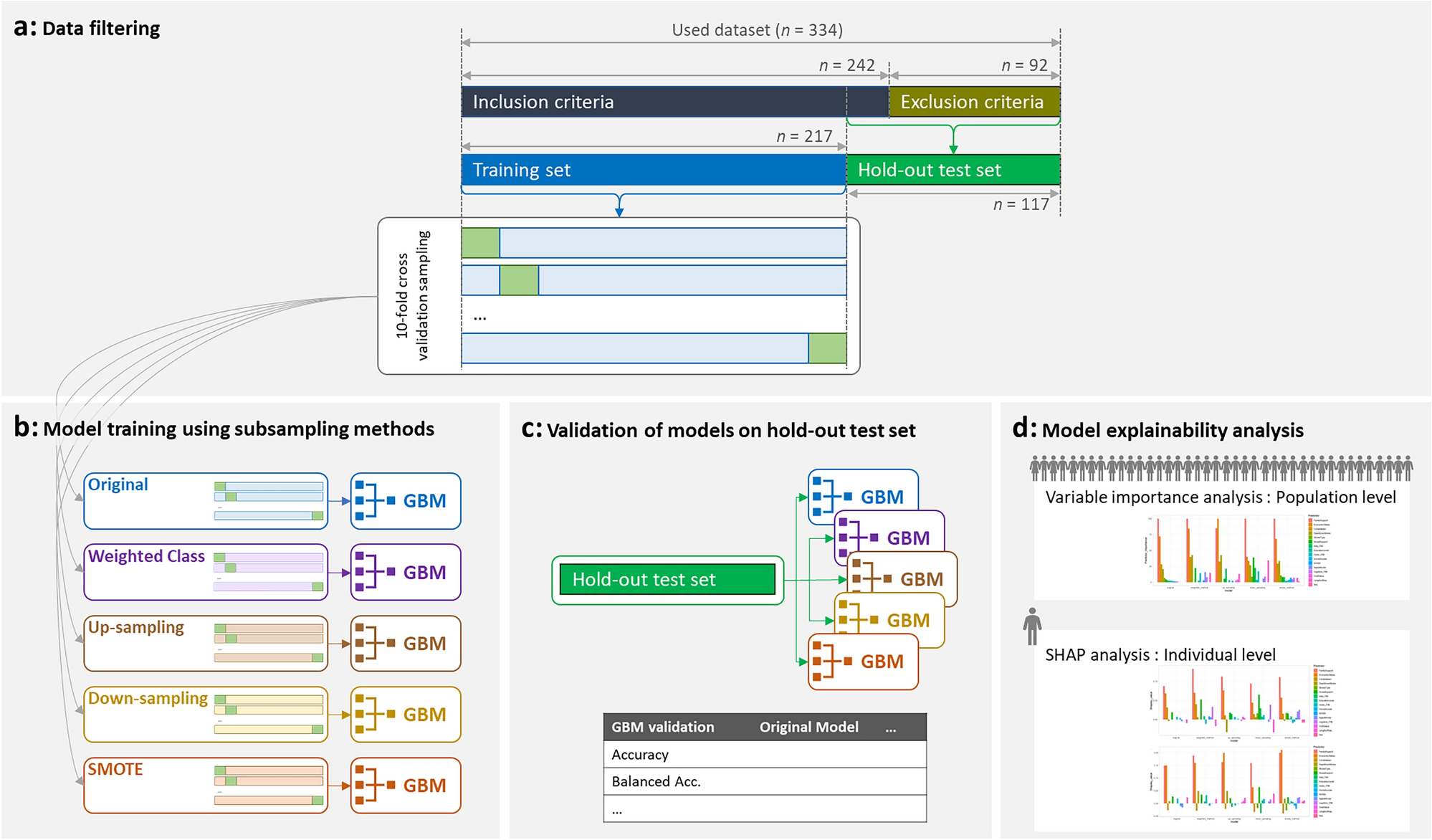This screenshot has width=1432, height=840.
Task: Click the olive Exclusion criteria bar
Action: pos(973,102)
